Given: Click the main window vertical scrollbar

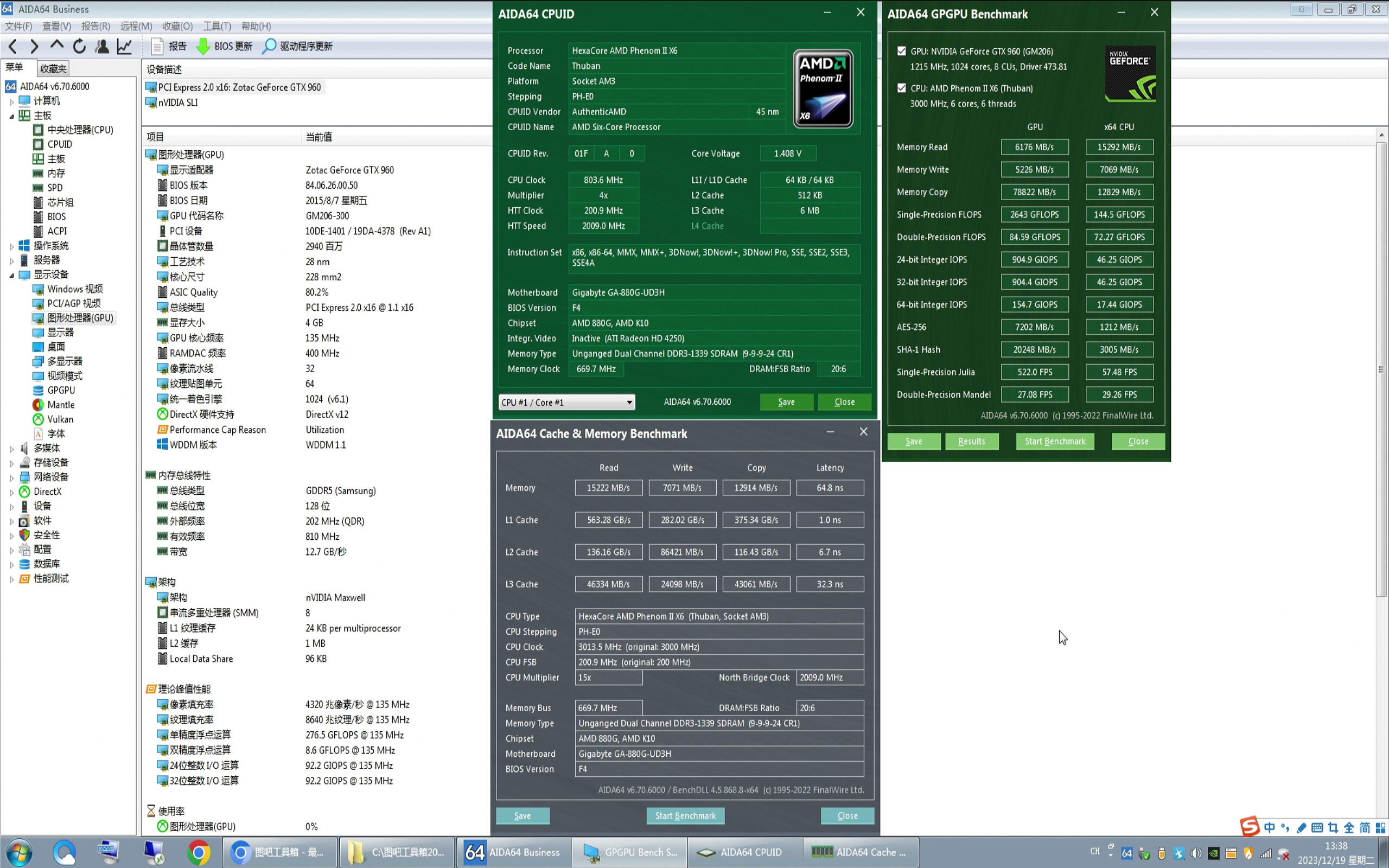Looking at the screenshot, I should (x=1381, y=371).
